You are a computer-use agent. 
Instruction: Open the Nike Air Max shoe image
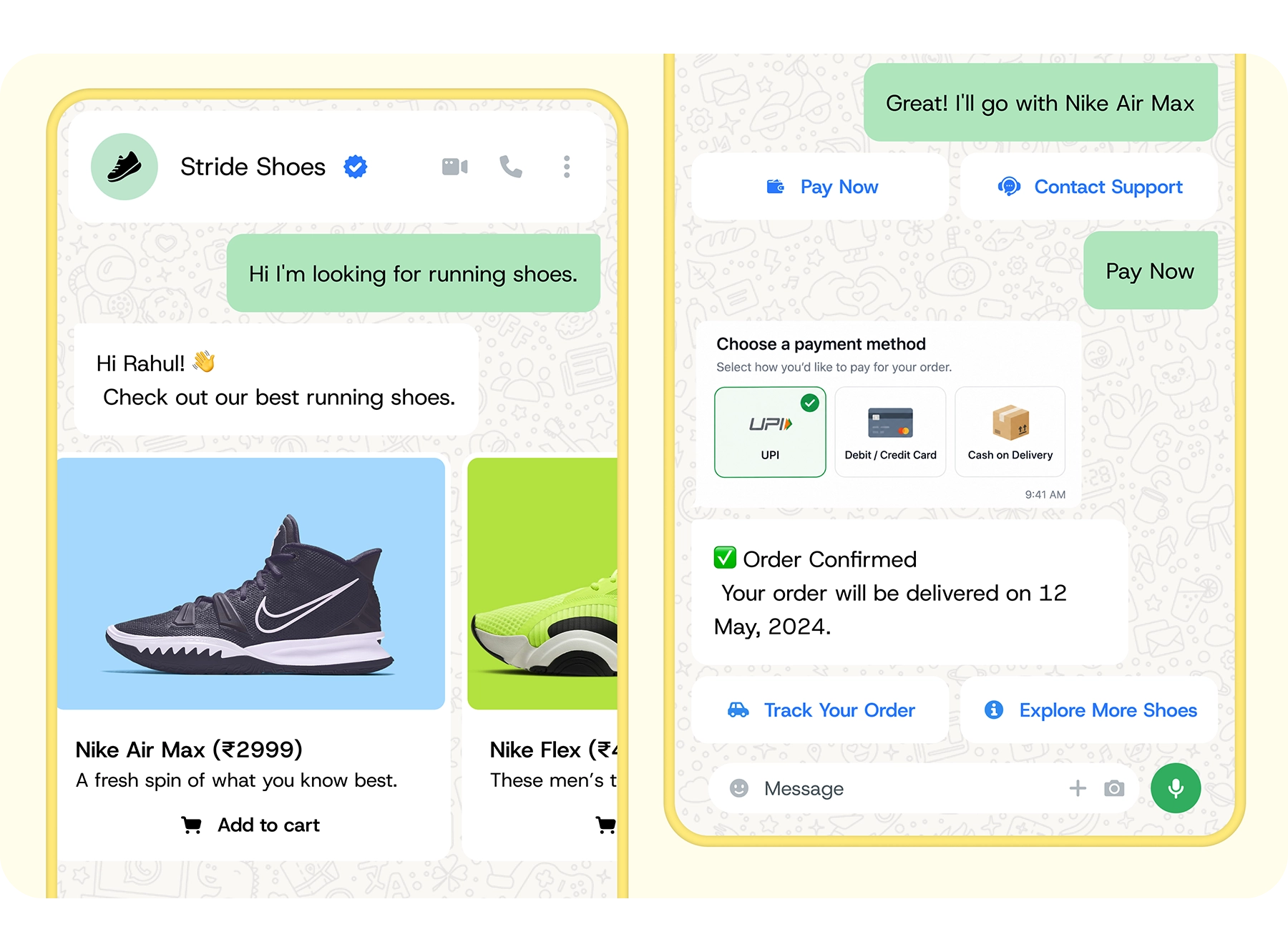point(251,584)
